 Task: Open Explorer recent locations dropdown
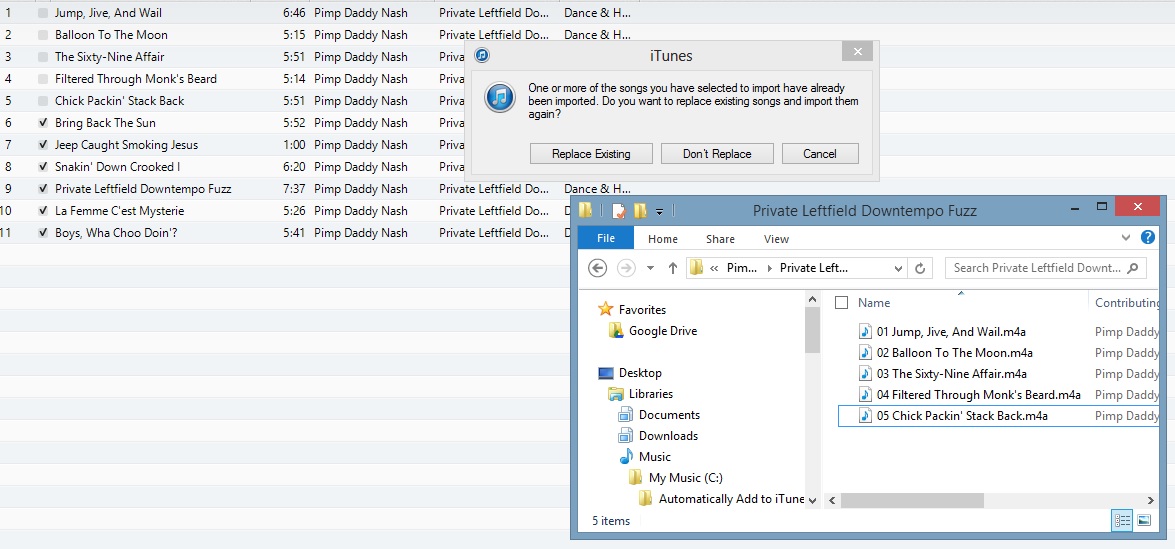(x=650, y=268)
